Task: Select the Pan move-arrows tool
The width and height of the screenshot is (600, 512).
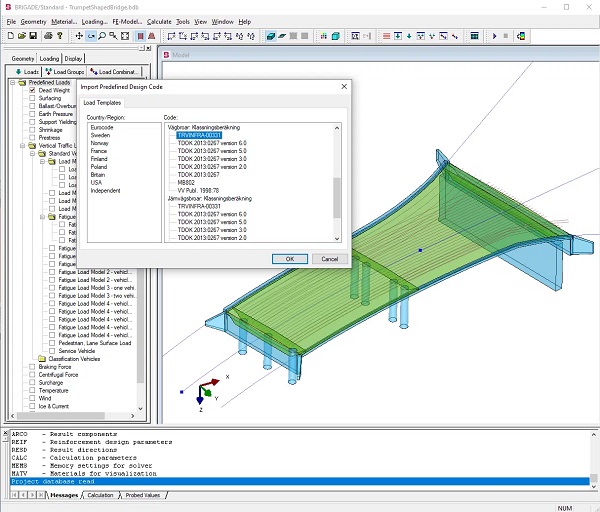Action: [79, 36]
